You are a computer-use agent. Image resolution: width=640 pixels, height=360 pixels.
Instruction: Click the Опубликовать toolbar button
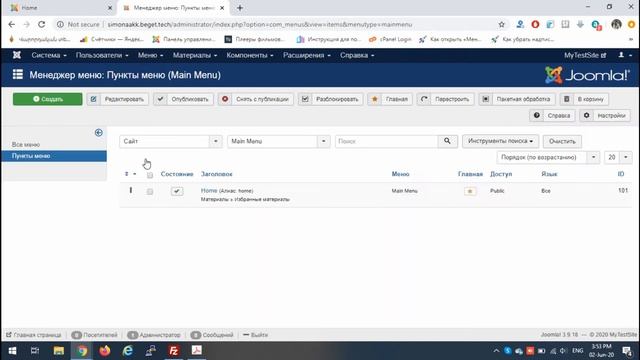coord(183,99)
